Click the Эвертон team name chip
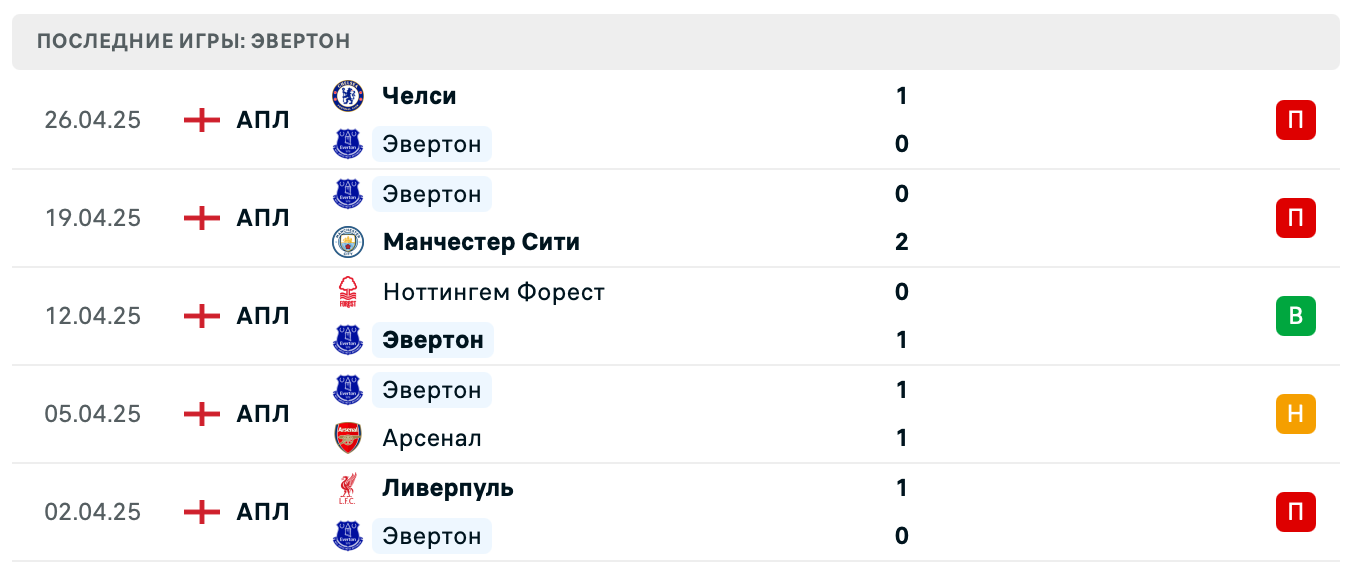Viewport: 1352px width, 580px height. click(431, 143)
